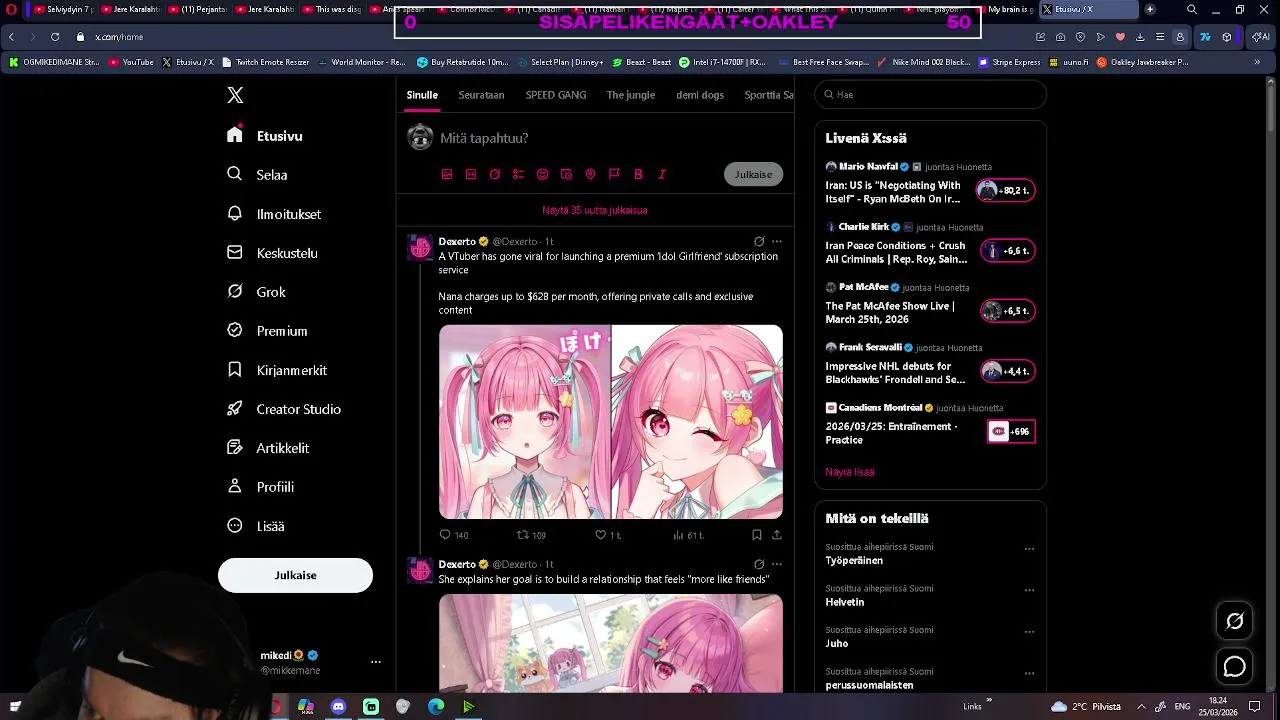Image resolution: width=1280 pixels, height=720 pixels.
Task: Open options for Työperäinen trend
Action: pyautogui.click(x=1029, y=549)
